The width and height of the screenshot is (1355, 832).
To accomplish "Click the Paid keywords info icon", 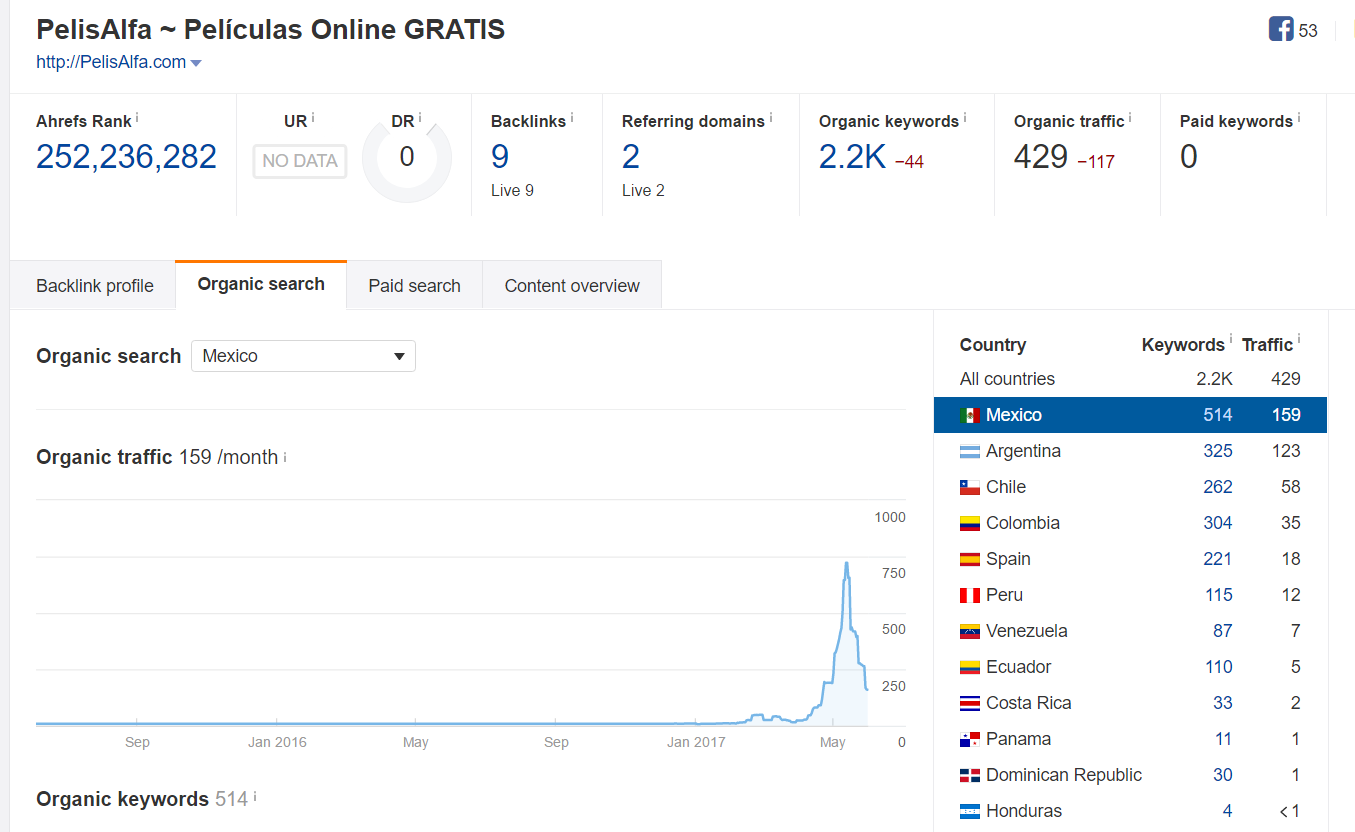I will click(x=1299, y=118).
